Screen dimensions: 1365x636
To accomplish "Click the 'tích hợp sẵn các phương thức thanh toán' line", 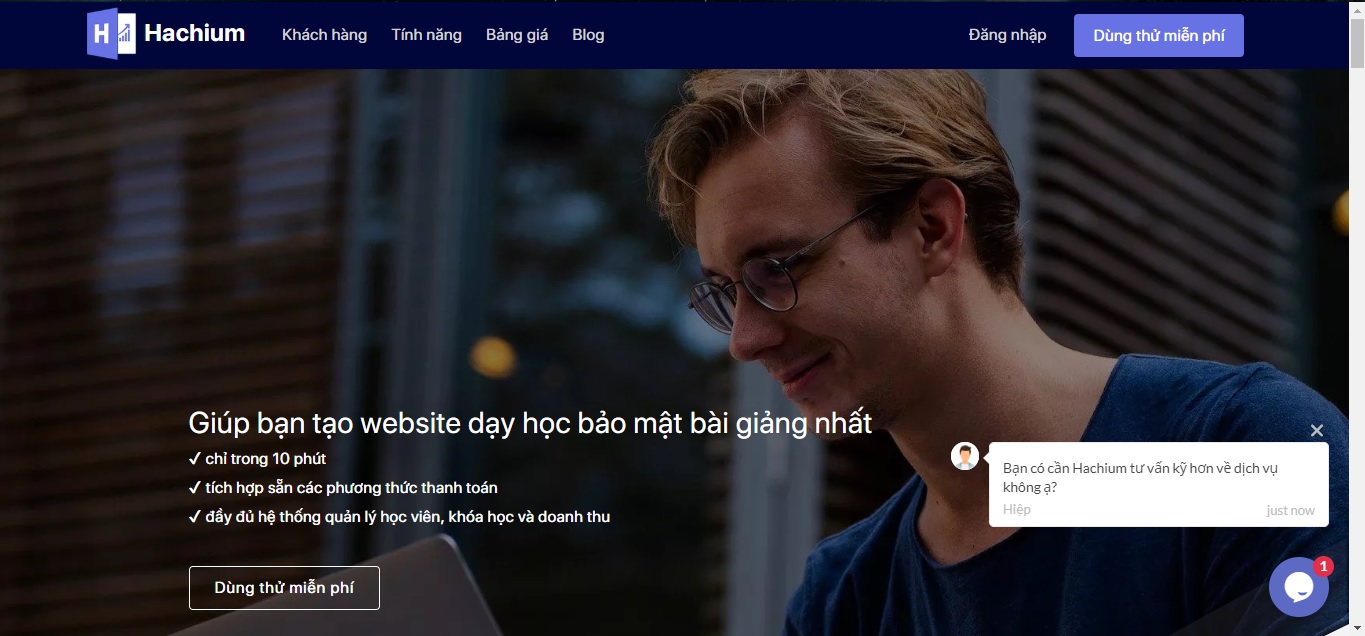I will tap(343, 488).
